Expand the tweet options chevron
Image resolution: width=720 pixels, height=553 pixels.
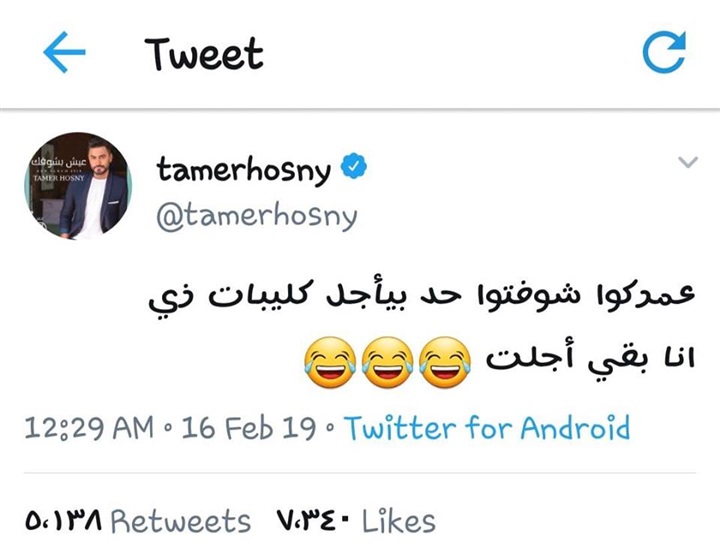click(688, 162)
